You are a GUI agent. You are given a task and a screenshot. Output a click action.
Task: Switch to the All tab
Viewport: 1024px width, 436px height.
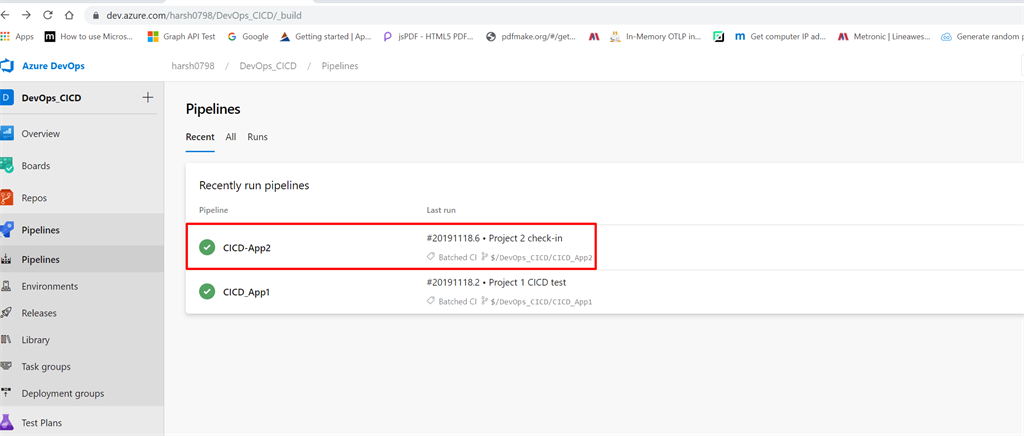tap(231, 137)
